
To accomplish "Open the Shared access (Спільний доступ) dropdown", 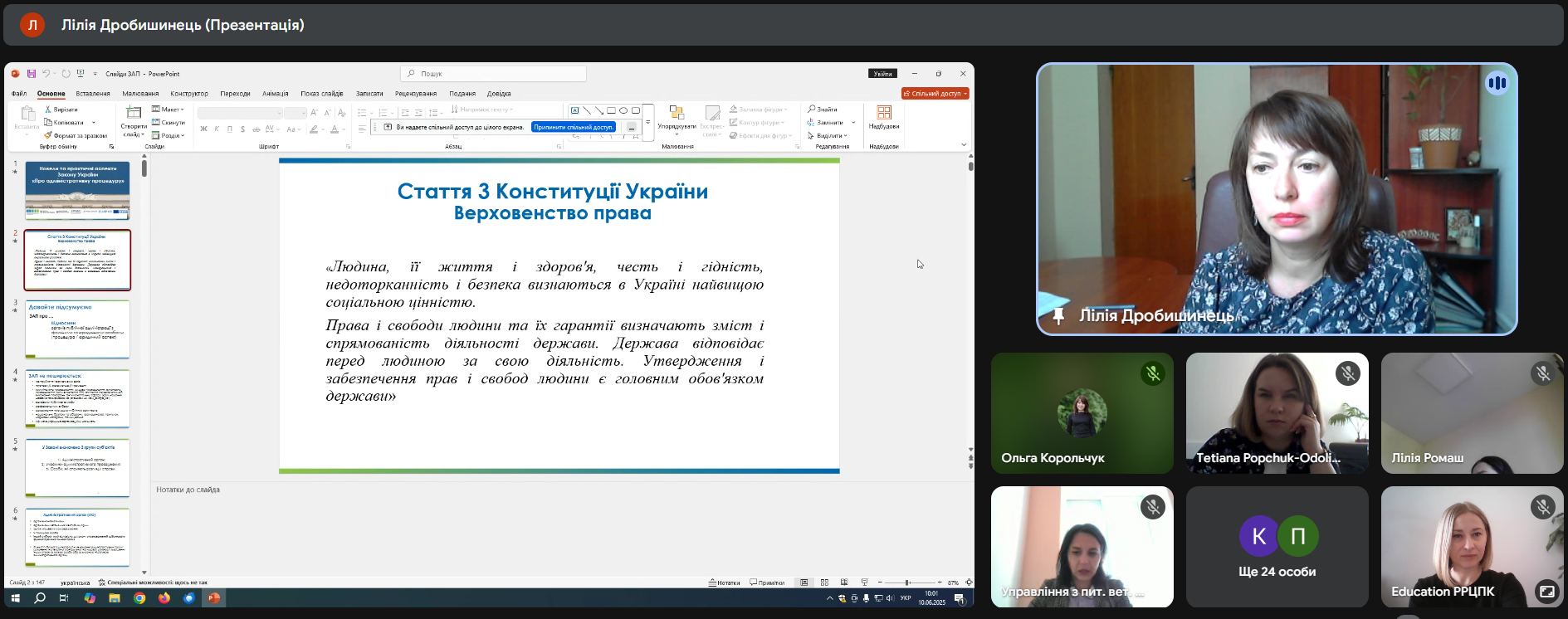I will (935, 94).
